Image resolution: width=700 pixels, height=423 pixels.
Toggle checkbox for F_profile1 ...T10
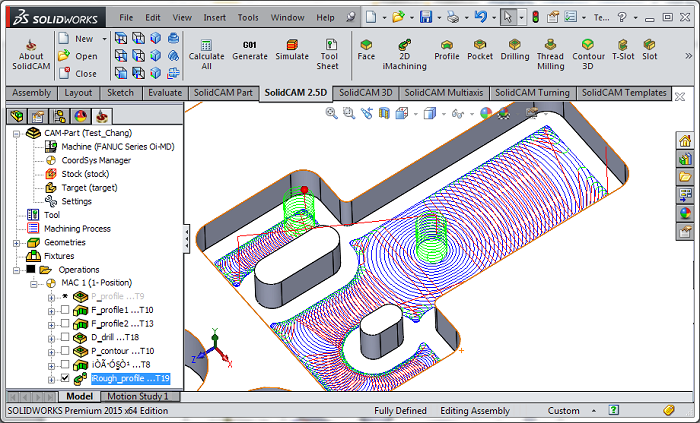(x=65, y=309)
